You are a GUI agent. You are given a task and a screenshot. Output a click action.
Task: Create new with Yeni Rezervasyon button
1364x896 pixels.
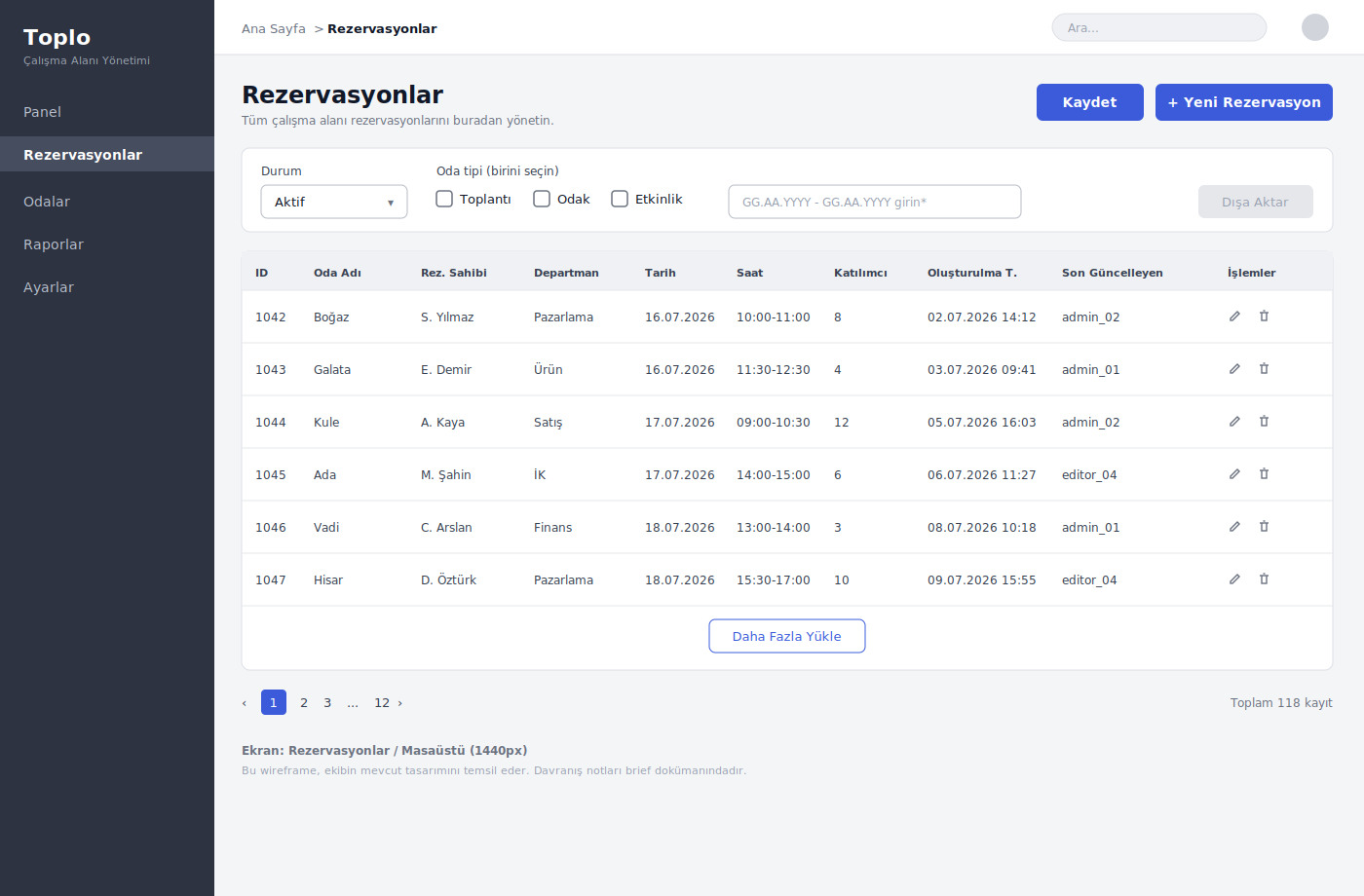[1244, 102]
